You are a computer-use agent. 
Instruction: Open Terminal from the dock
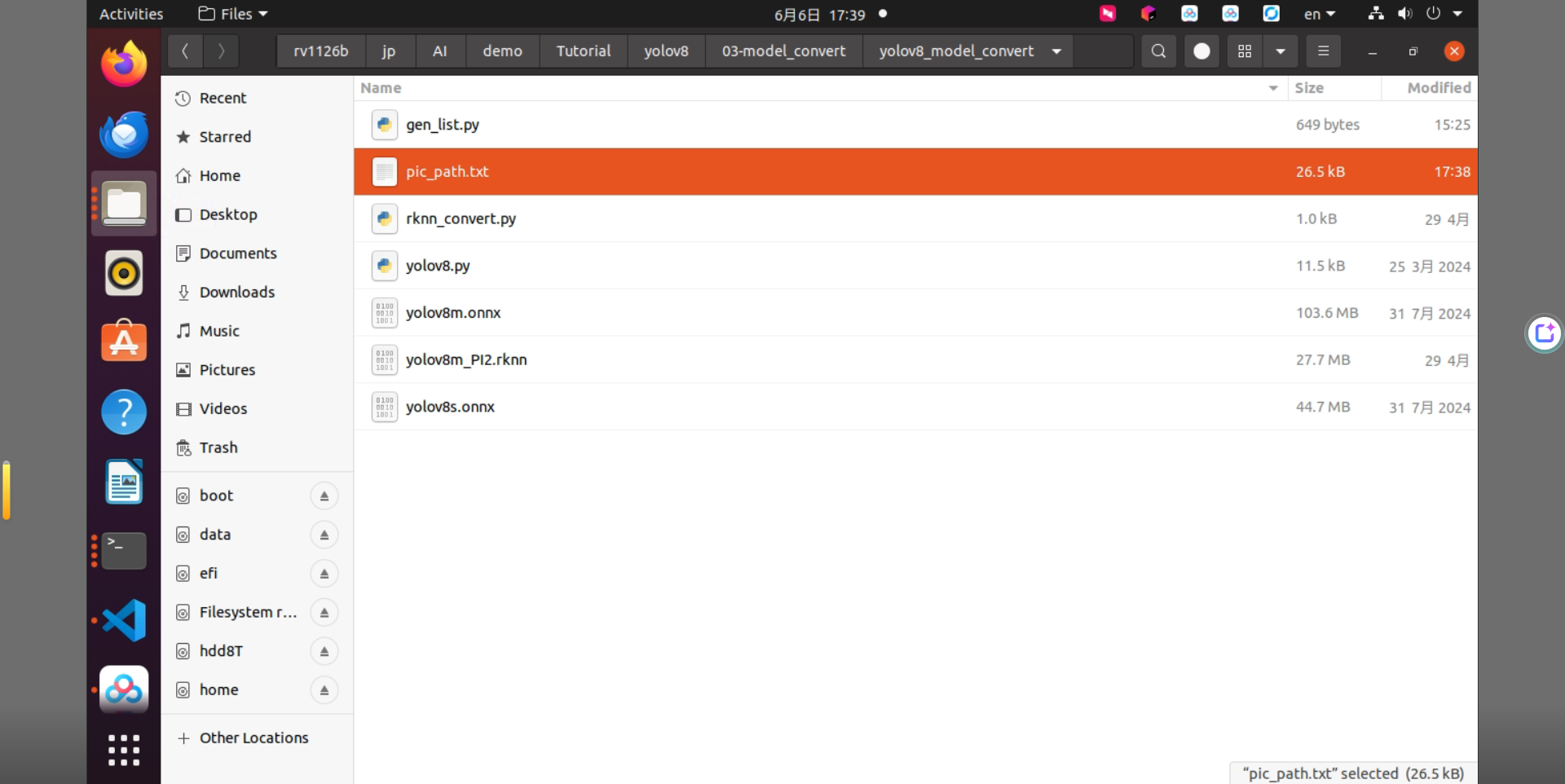(x=124, y=551)
